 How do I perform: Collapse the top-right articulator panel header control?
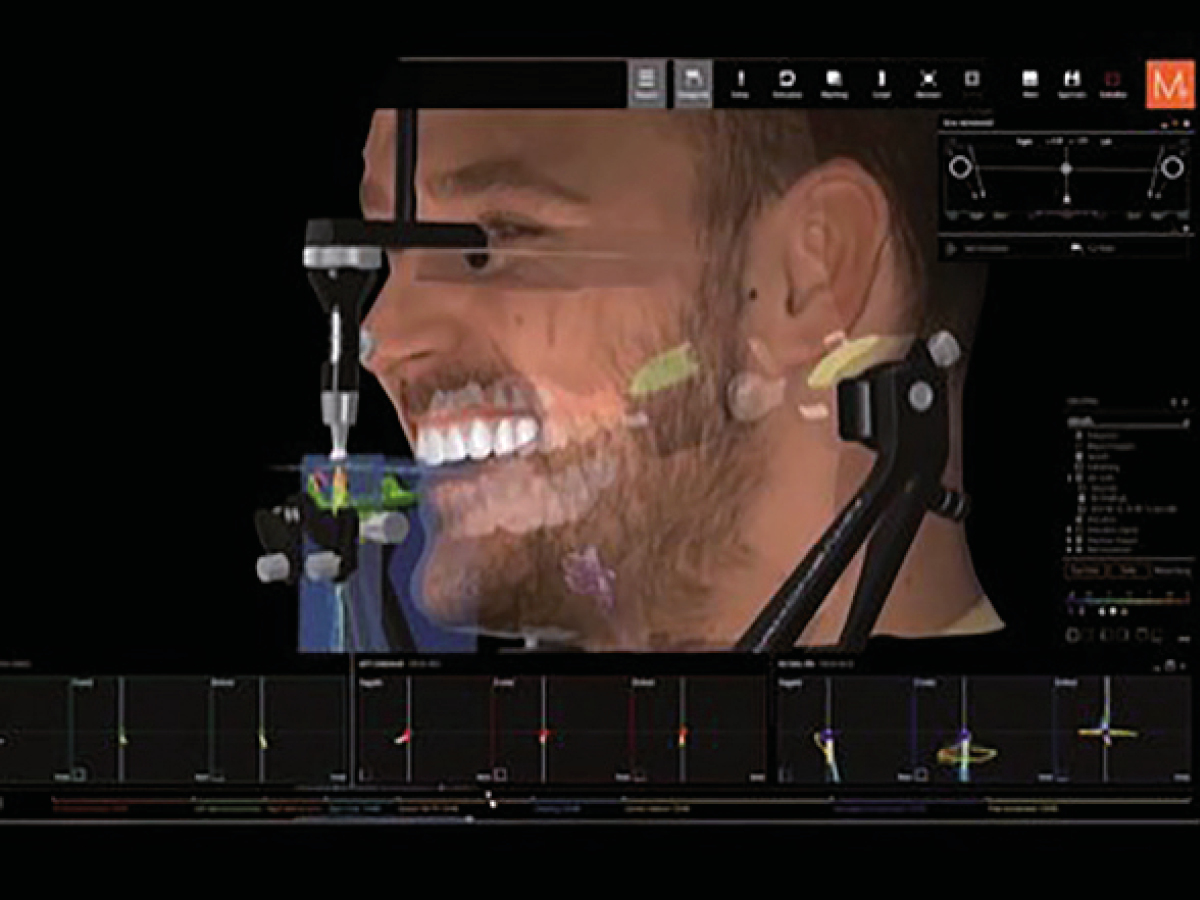coord(1164,123)
